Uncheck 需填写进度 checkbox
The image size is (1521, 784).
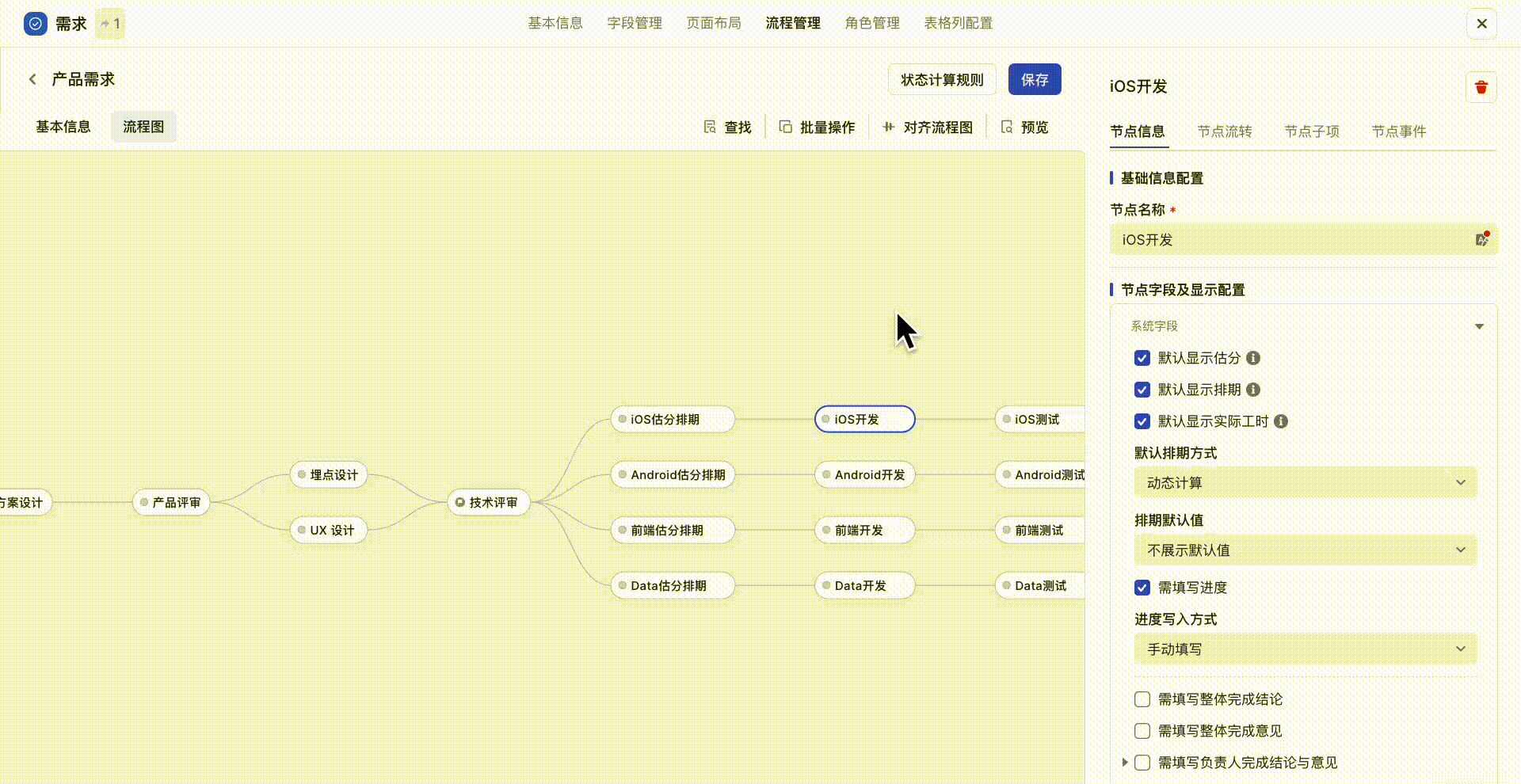point(1142,588)
